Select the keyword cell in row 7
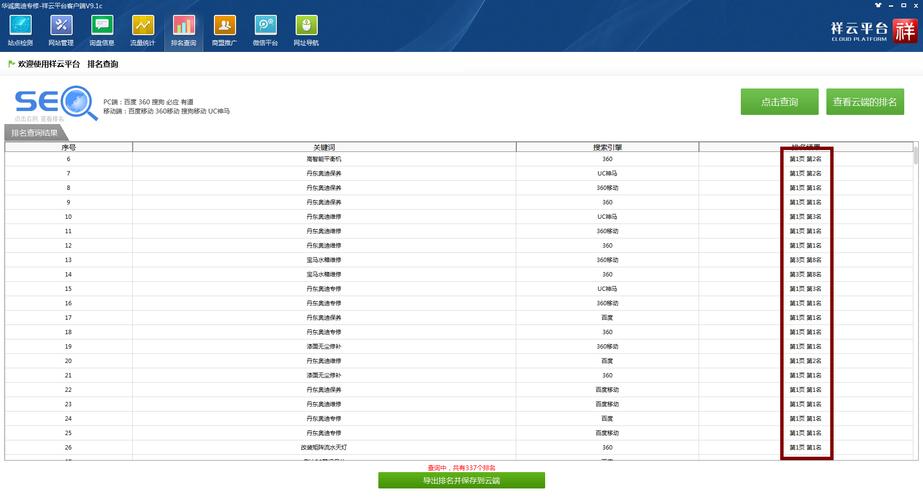The height and width of the screenshot is (500, 923). pyautogui.click(x=324, y=174)
